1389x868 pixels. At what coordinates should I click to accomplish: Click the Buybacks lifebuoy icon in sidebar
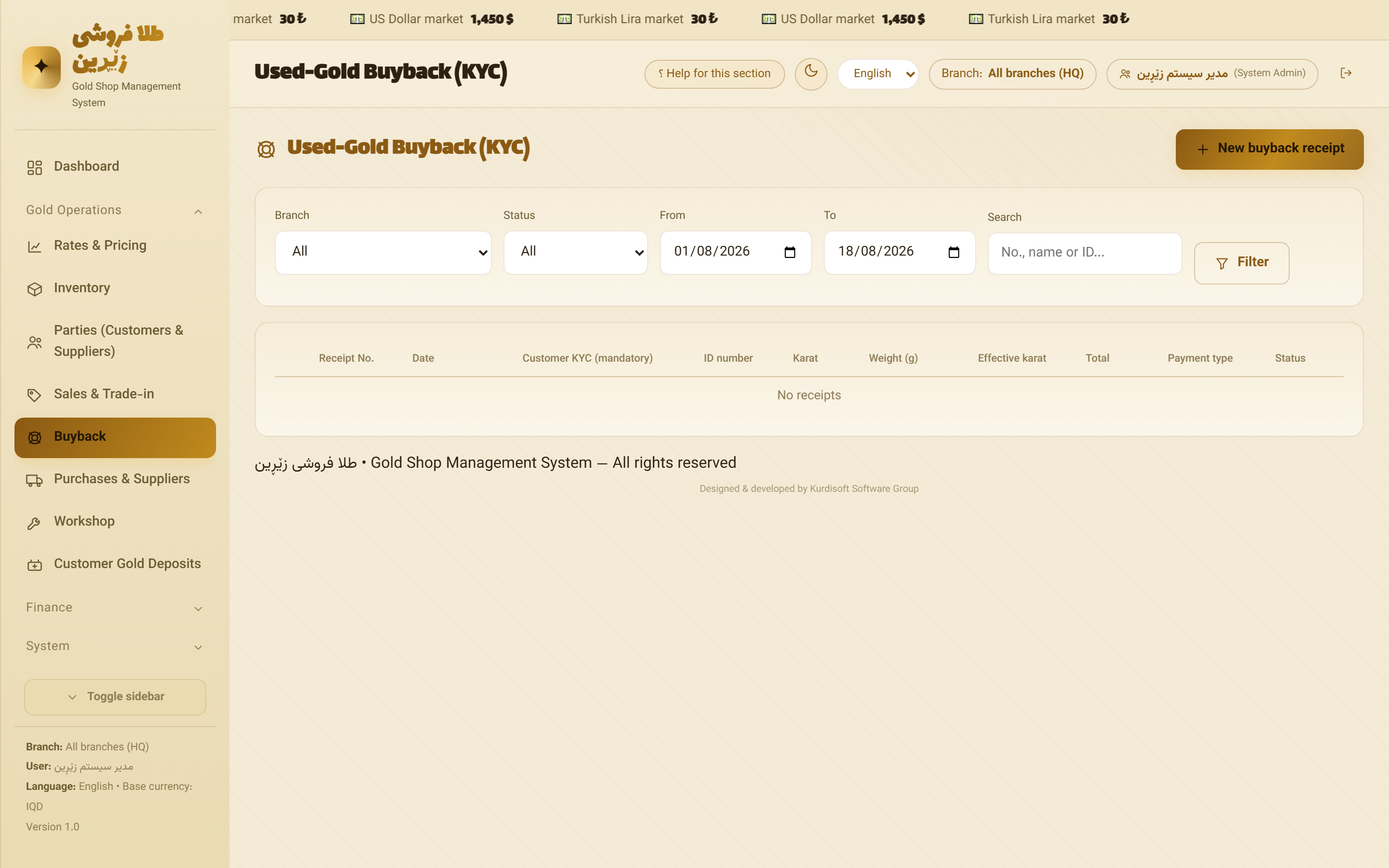tap(34, 438)
